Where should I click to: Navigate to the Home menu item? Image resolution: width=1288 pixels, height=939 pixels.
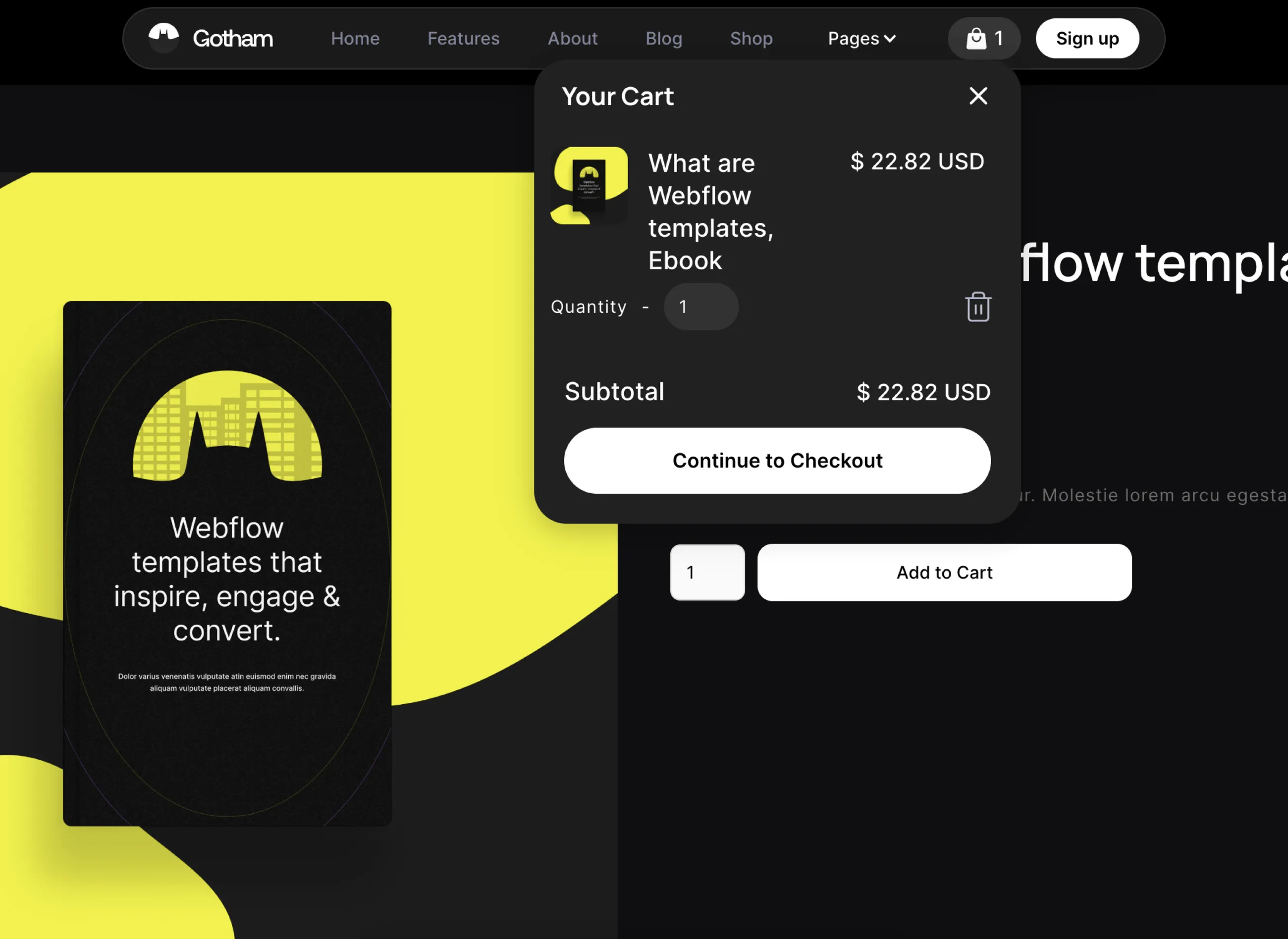coord(355,38)
